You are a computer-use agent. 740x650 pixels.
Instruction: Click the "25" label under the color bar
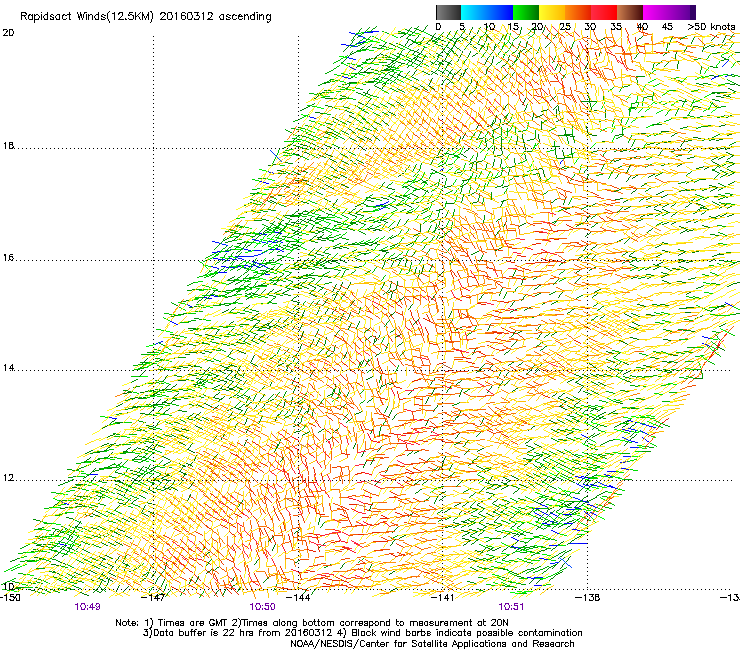(x=564, y=26)
